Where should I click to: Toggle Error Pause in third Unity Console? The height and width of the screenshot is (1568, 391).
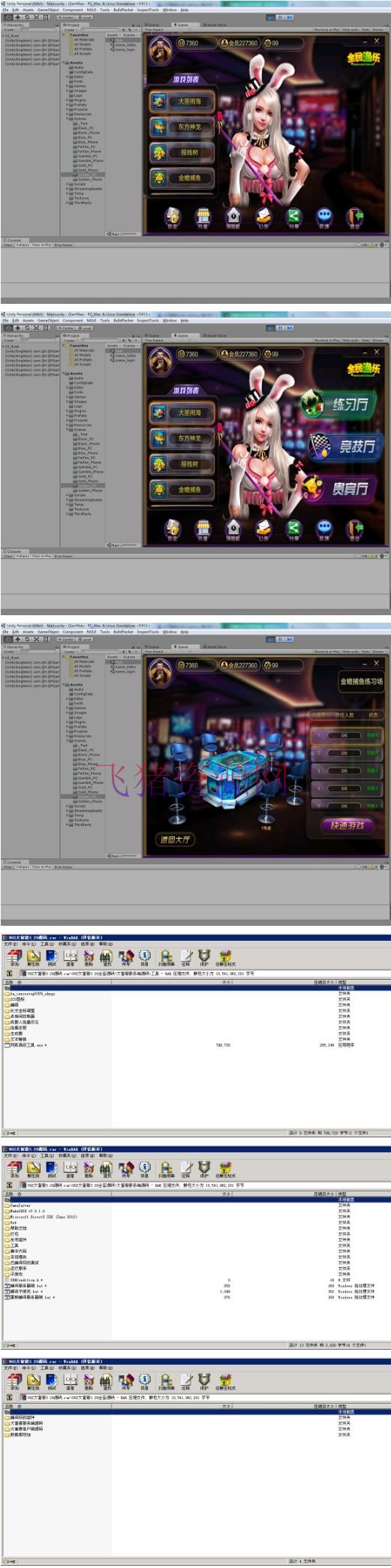(63, 867)
